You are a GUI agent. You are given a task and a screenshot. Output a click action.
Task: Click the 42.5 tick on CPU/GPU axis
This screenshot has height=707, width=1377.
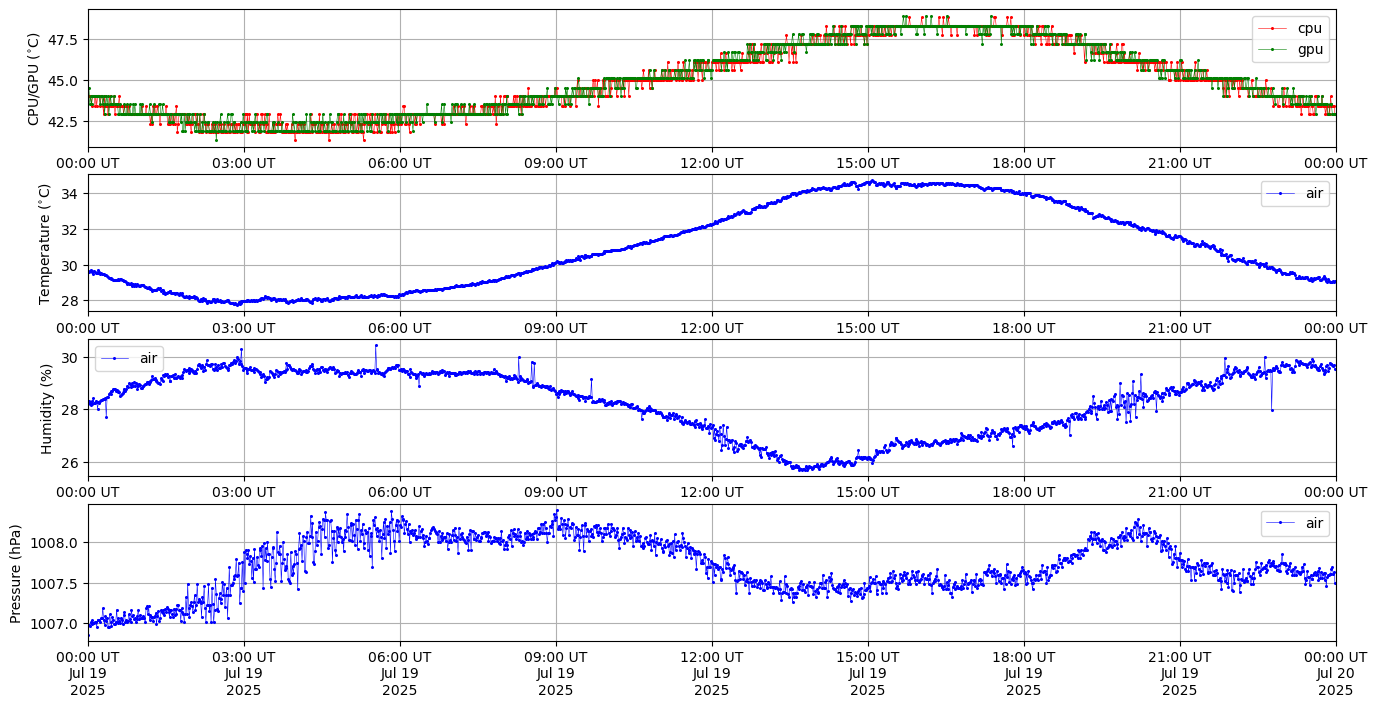point(64,122)
